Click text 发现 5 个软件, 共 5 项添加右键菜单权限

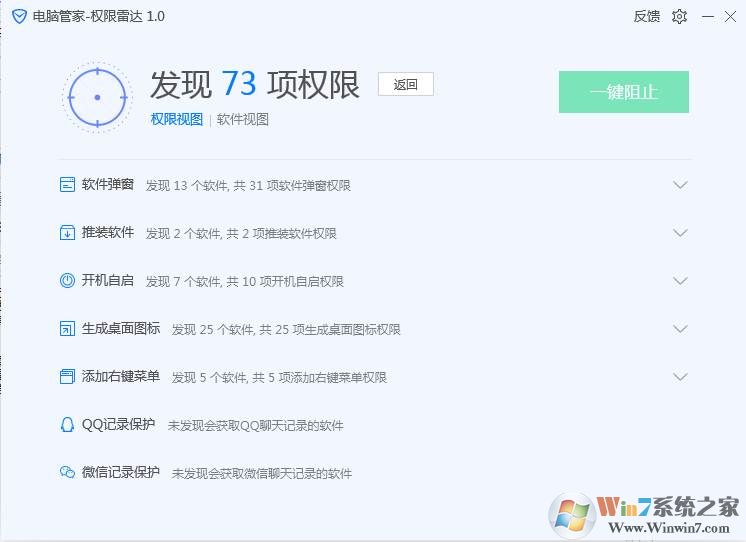pos(279,378)
